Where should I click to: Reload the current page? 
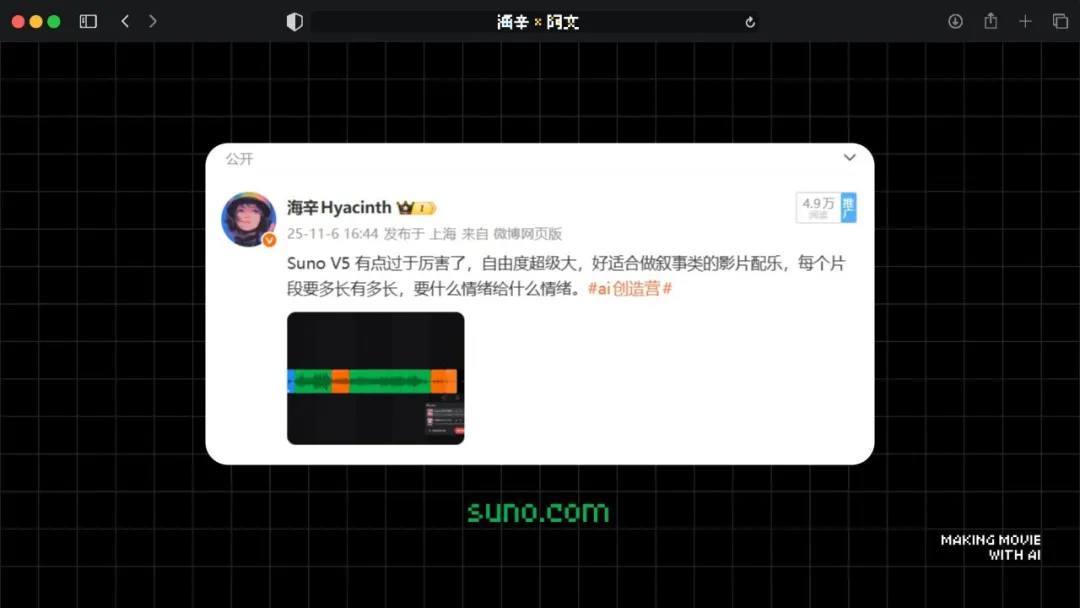[x=750, y=22]
